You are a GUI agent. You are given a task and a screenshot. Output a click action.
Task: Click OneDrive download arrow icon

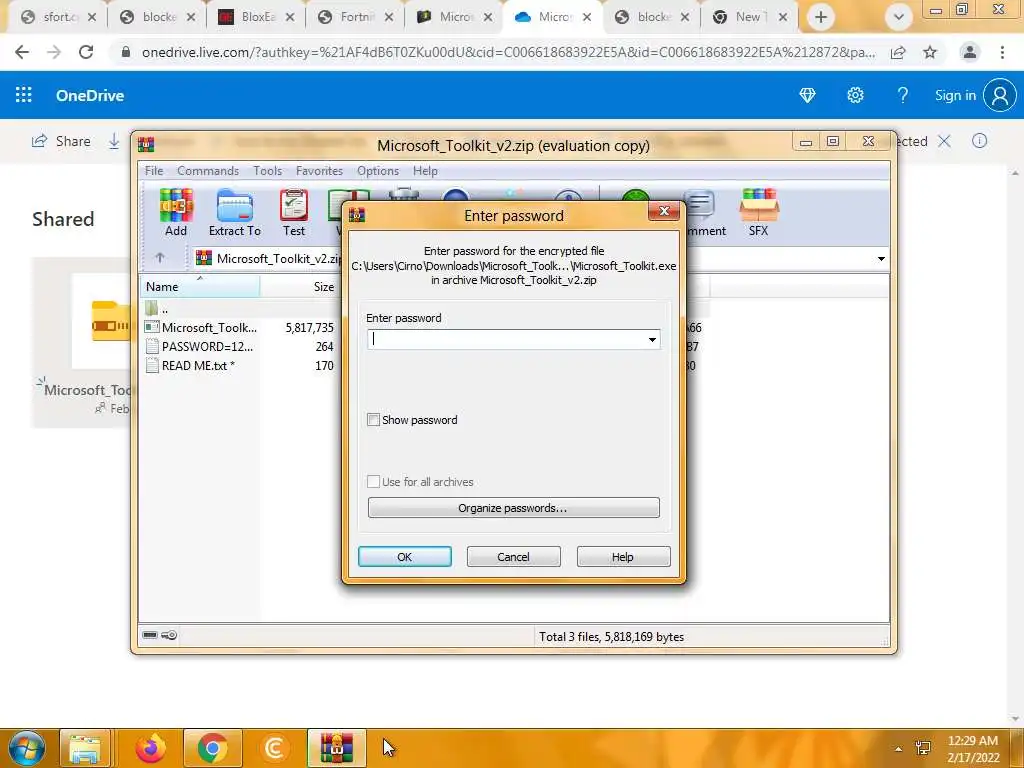click(x=114, y=141)
